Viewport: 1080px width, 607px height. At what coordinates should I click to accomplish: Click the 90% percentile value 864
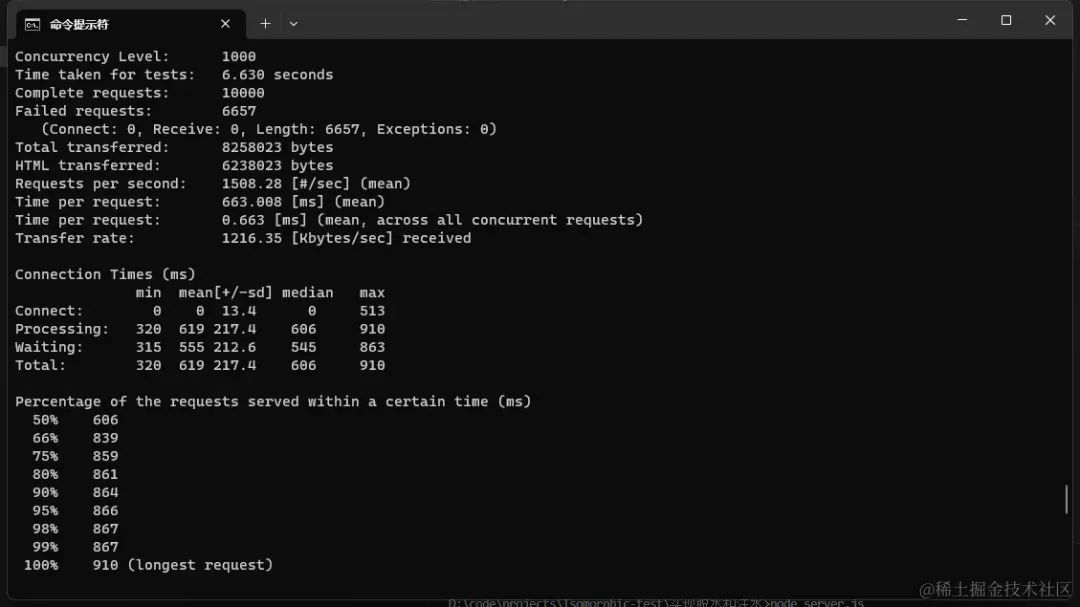pyautogui.click(x=105, y=493)
